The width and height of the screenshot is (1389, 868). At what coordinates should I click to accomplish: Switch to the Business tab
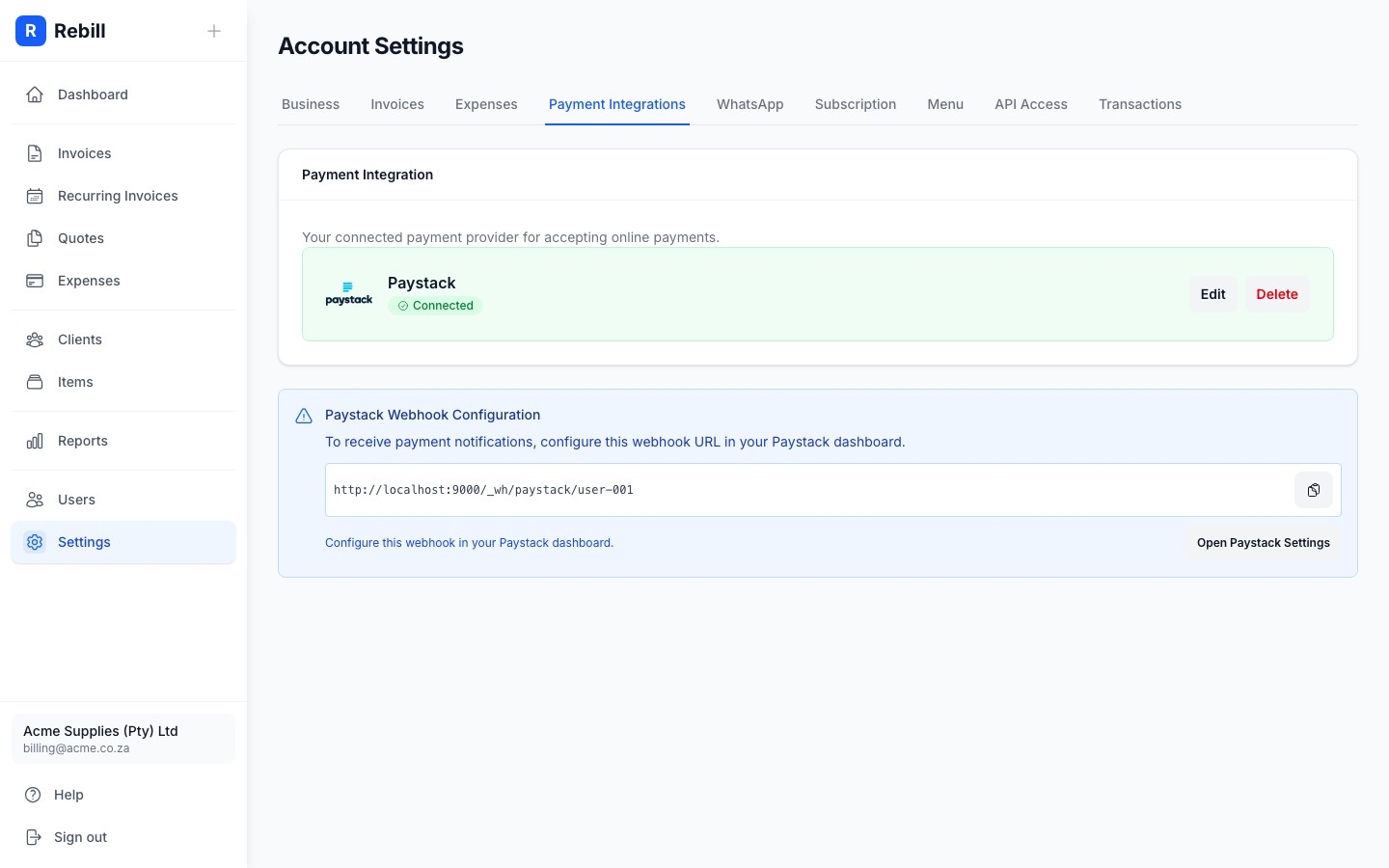(310, 104)
